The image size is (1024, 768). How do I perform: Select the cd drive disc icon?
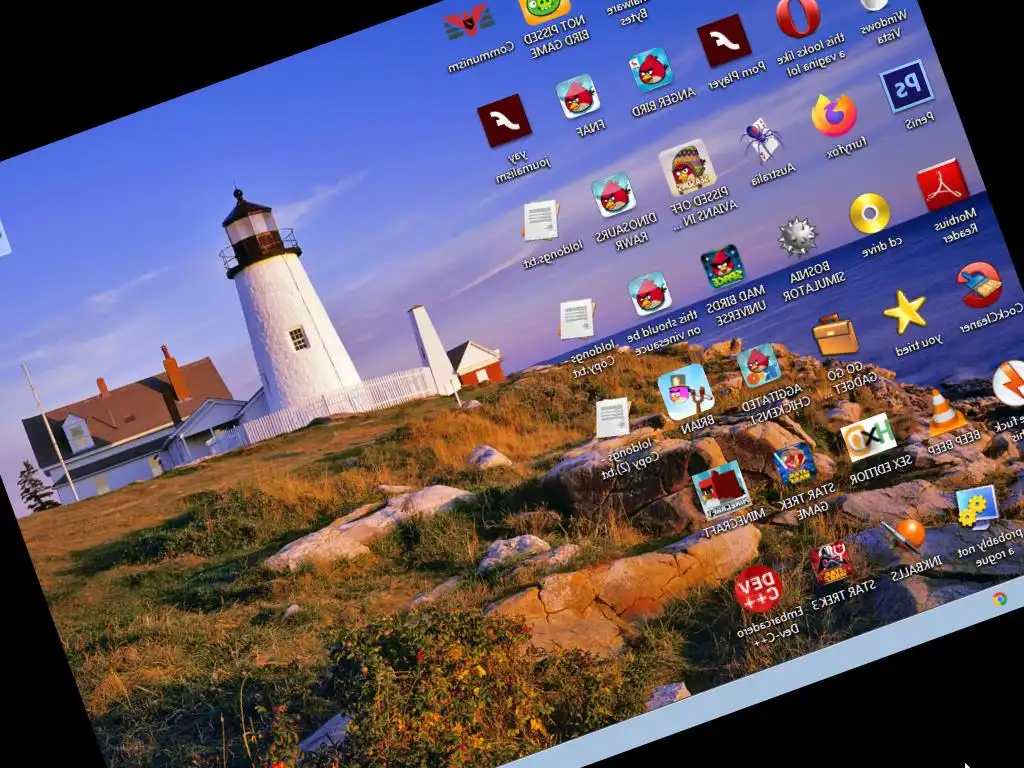click(870, 214)
